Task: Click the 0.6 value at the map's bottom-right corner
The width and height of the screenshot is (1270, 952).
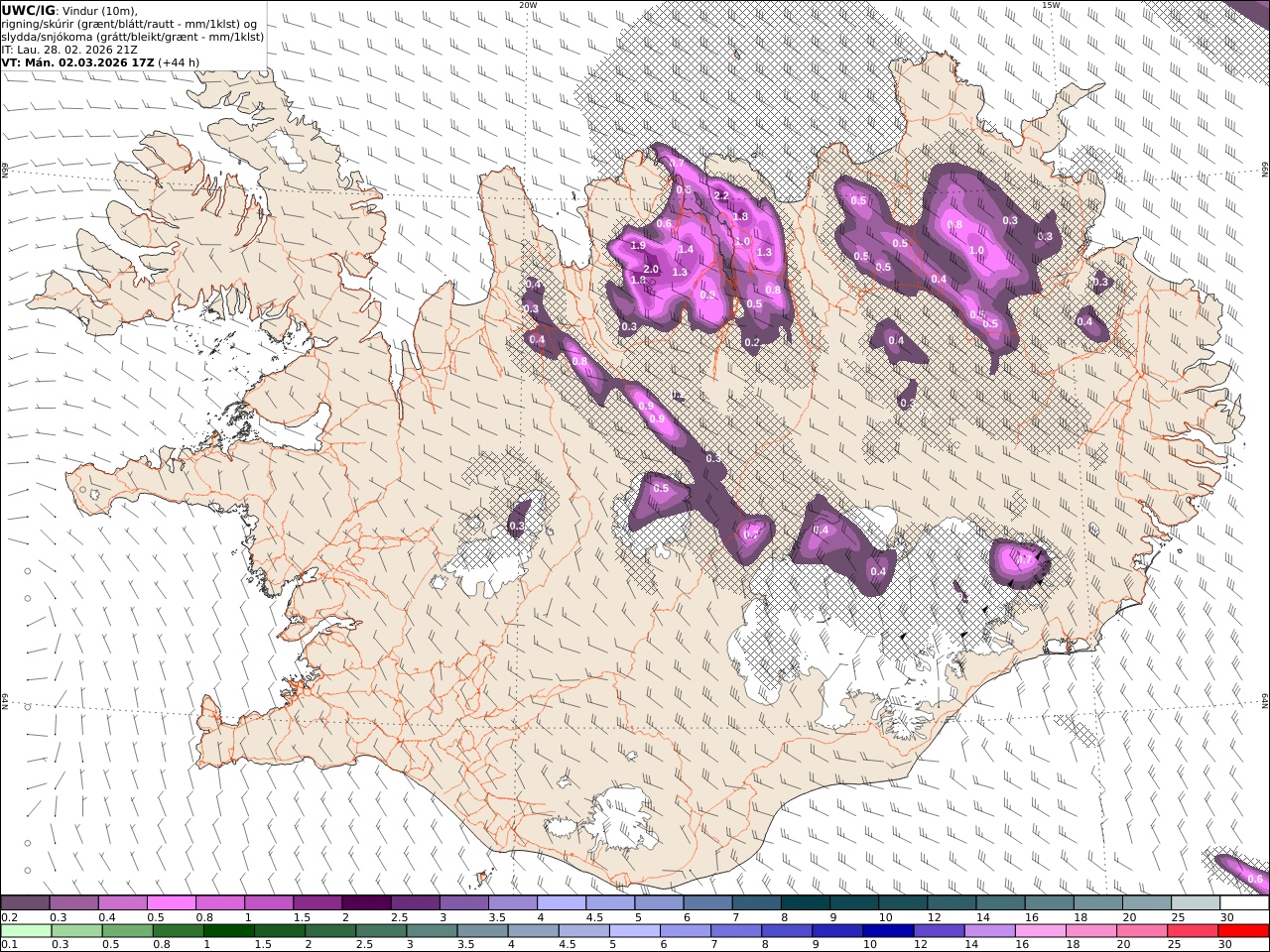Action: tap(1254, 880)
